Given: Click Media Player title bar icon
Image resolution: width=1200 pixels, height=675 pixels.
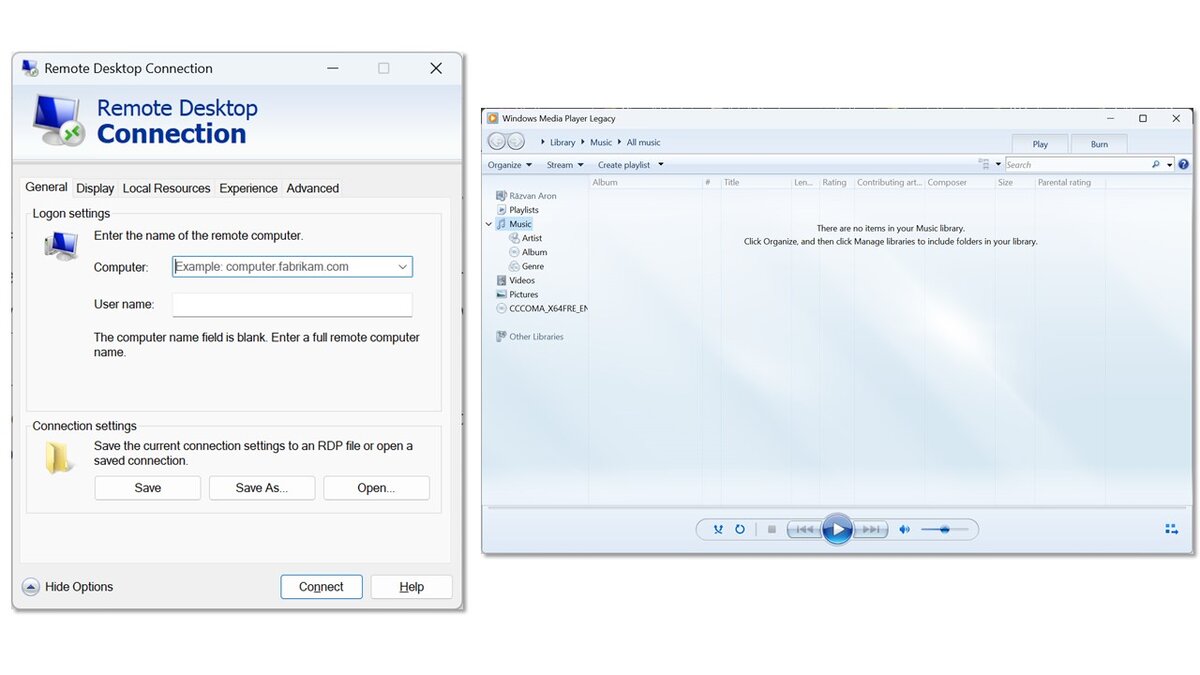Looking at the screenshot, I should [x=493, y=118].
